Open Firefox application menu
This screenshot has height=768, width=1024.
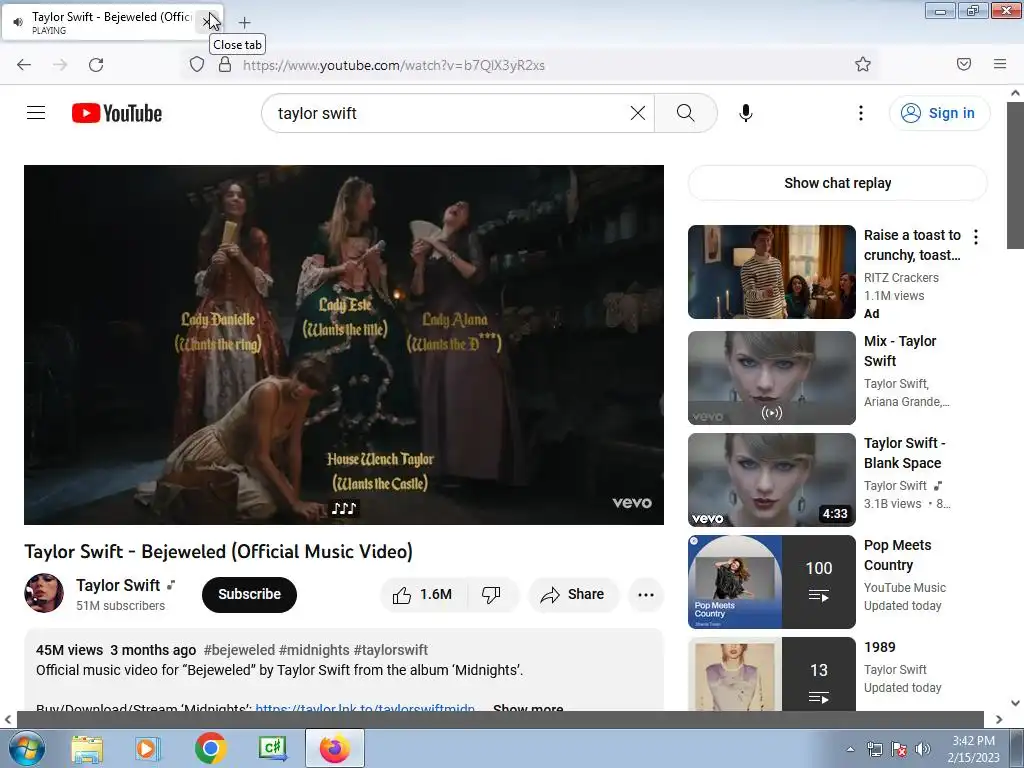(x=1000, y=64)
